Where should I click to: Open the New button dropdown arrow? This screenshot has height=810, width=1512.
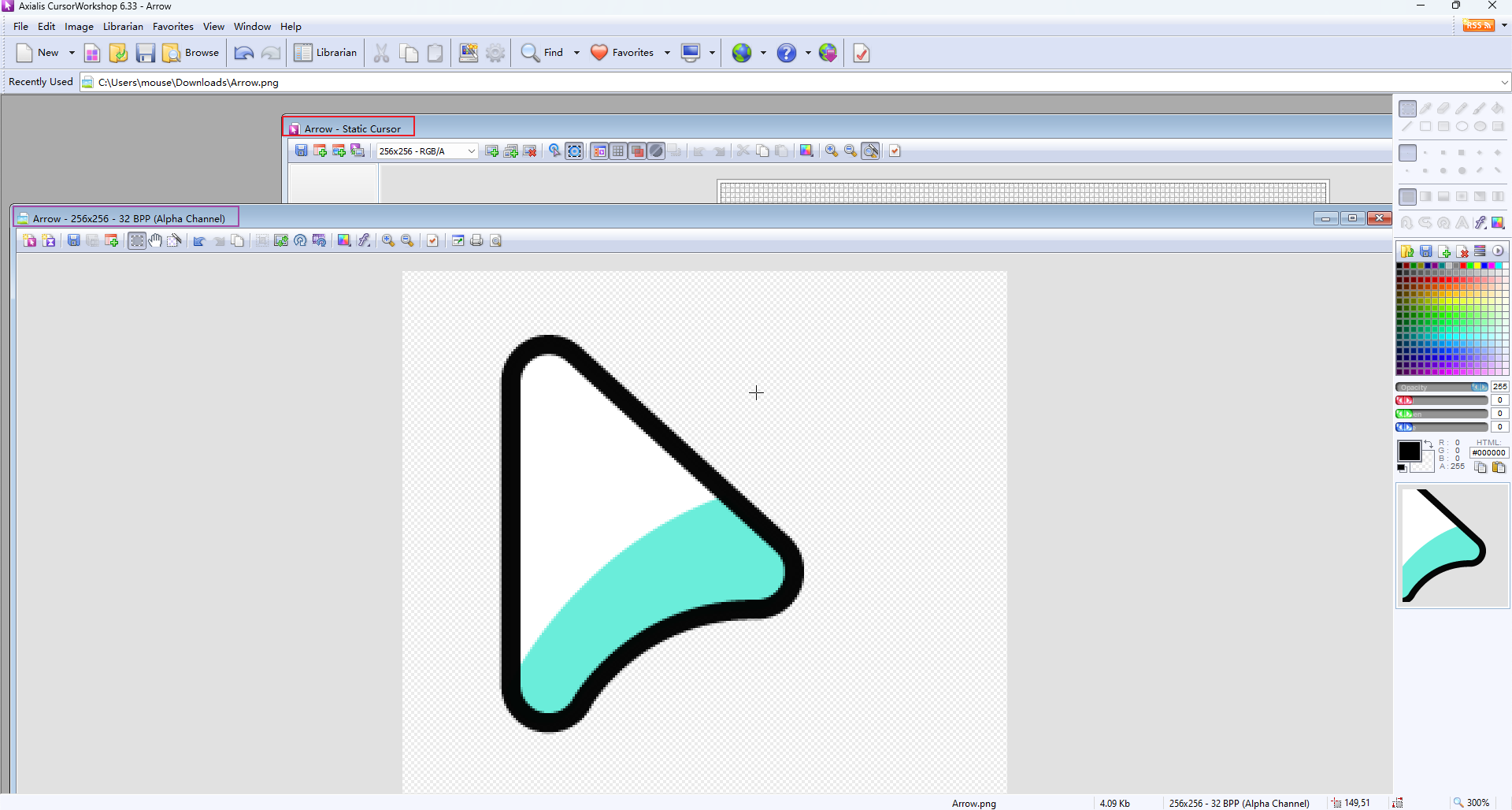pyautogui.click(x=72, y=53)
